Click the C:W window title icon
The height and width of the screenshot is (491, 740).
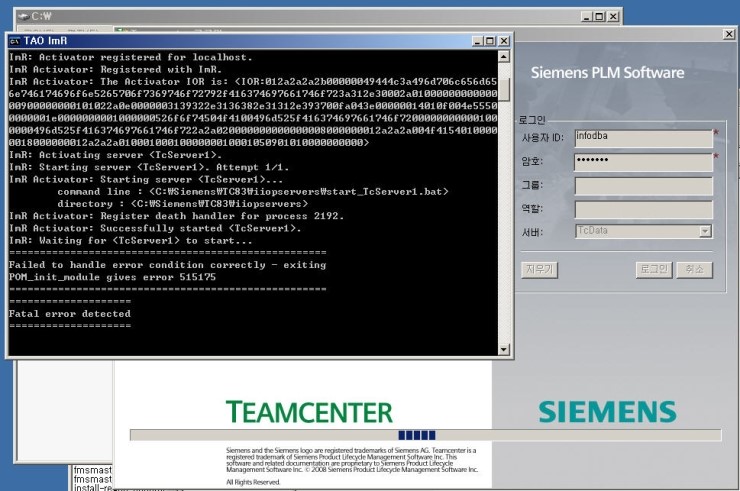click(24, 17)
